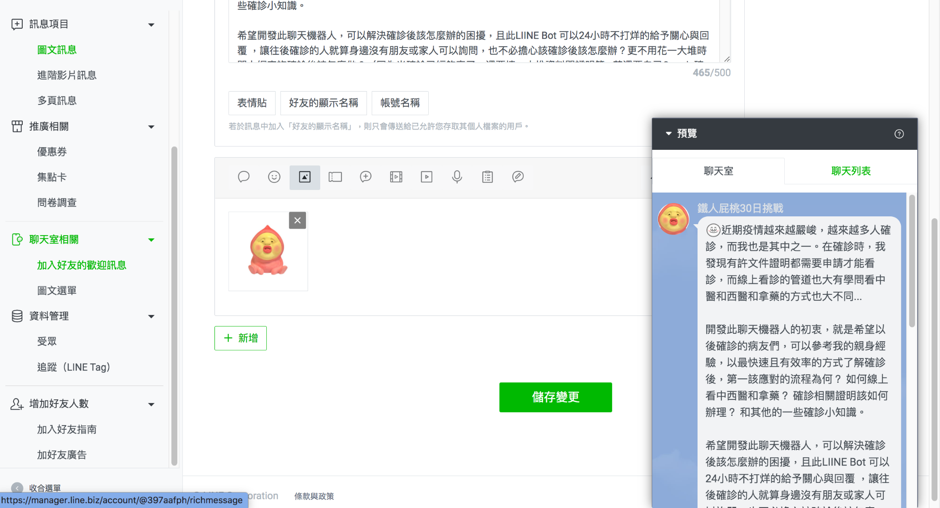Collapse the 資料管理 section arrow
This screenshot has height=508, width=940.
pos(151,316)
